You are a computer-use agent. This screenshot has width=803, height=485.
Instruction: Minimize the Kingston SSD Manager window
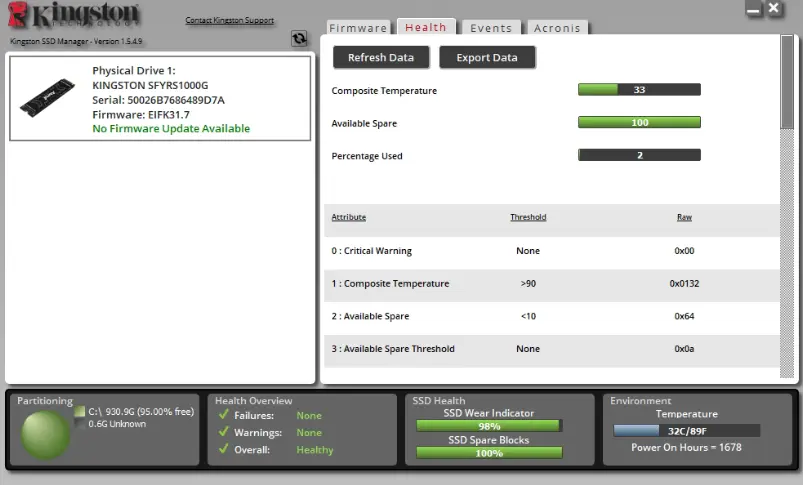[x=753, y=9]
